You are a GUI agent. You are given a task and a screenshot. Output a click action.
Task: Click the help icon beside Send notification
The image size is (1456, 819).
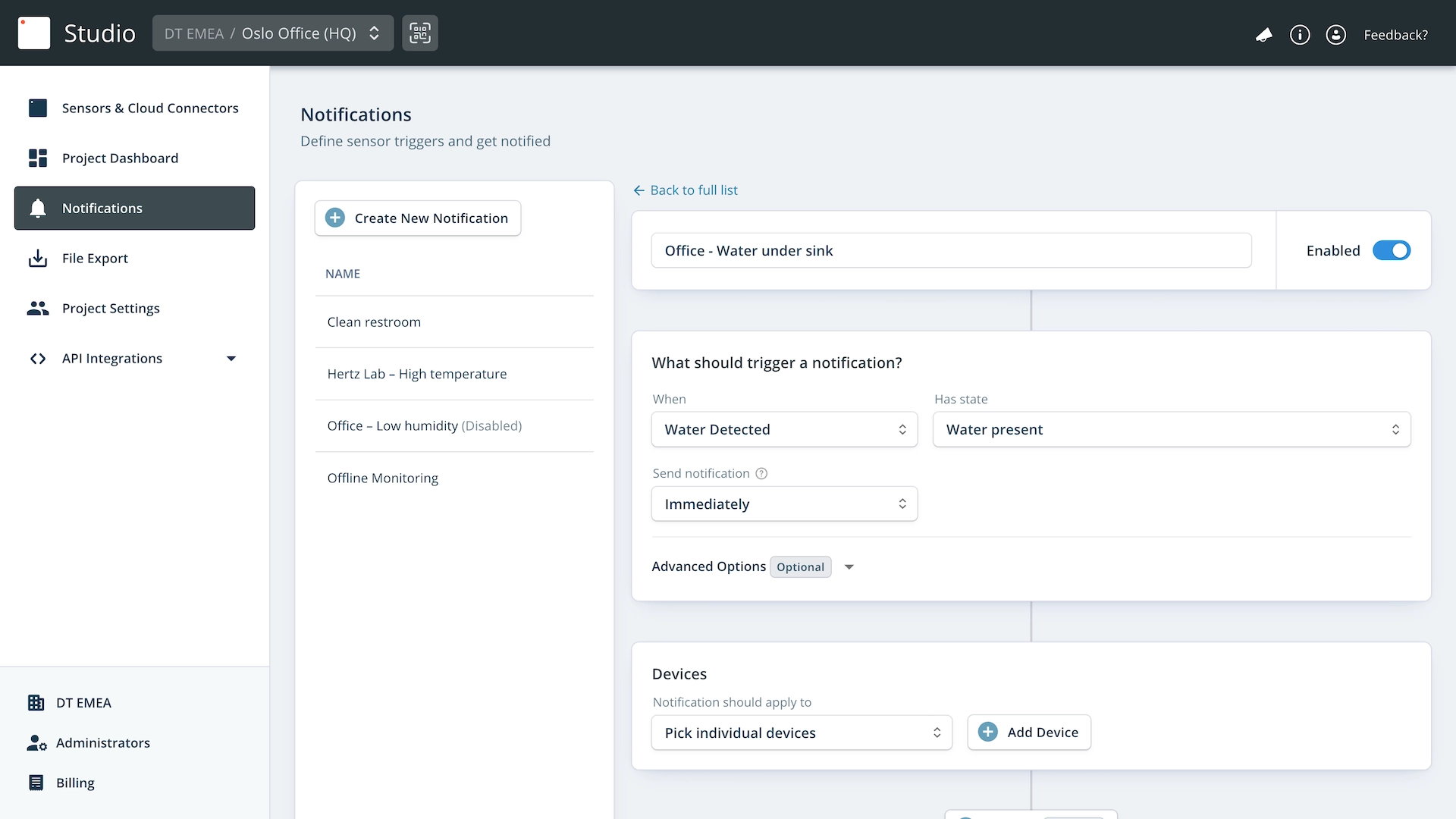[x=761, y=473]
